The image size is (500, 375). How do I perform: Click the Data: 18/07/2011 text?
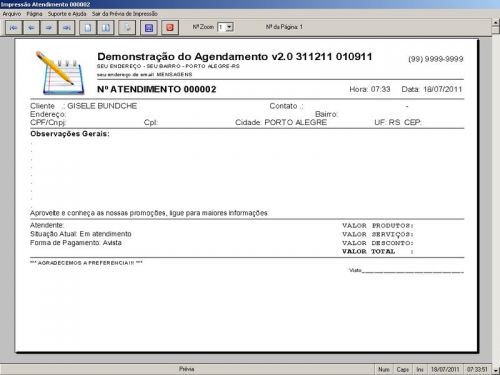[432, 89]
